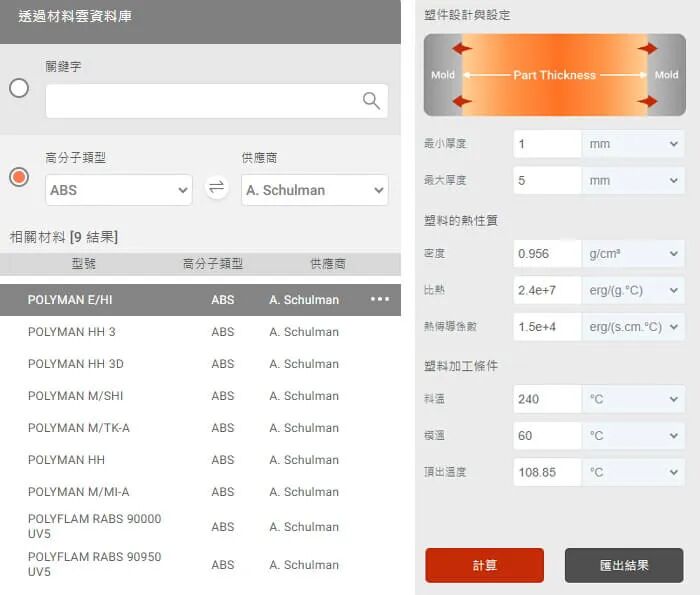This screenshot has width=700, height=595.
Task: Select the POLYMAN M/MI-A material row
Action: (x=200, y=492)
